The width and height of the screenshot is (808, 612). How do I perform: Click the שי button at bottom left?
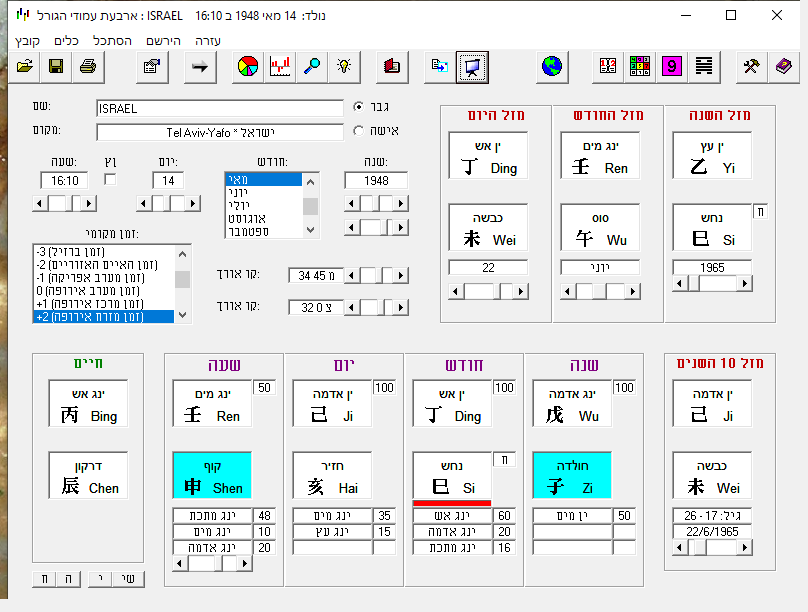pos(129,579)
